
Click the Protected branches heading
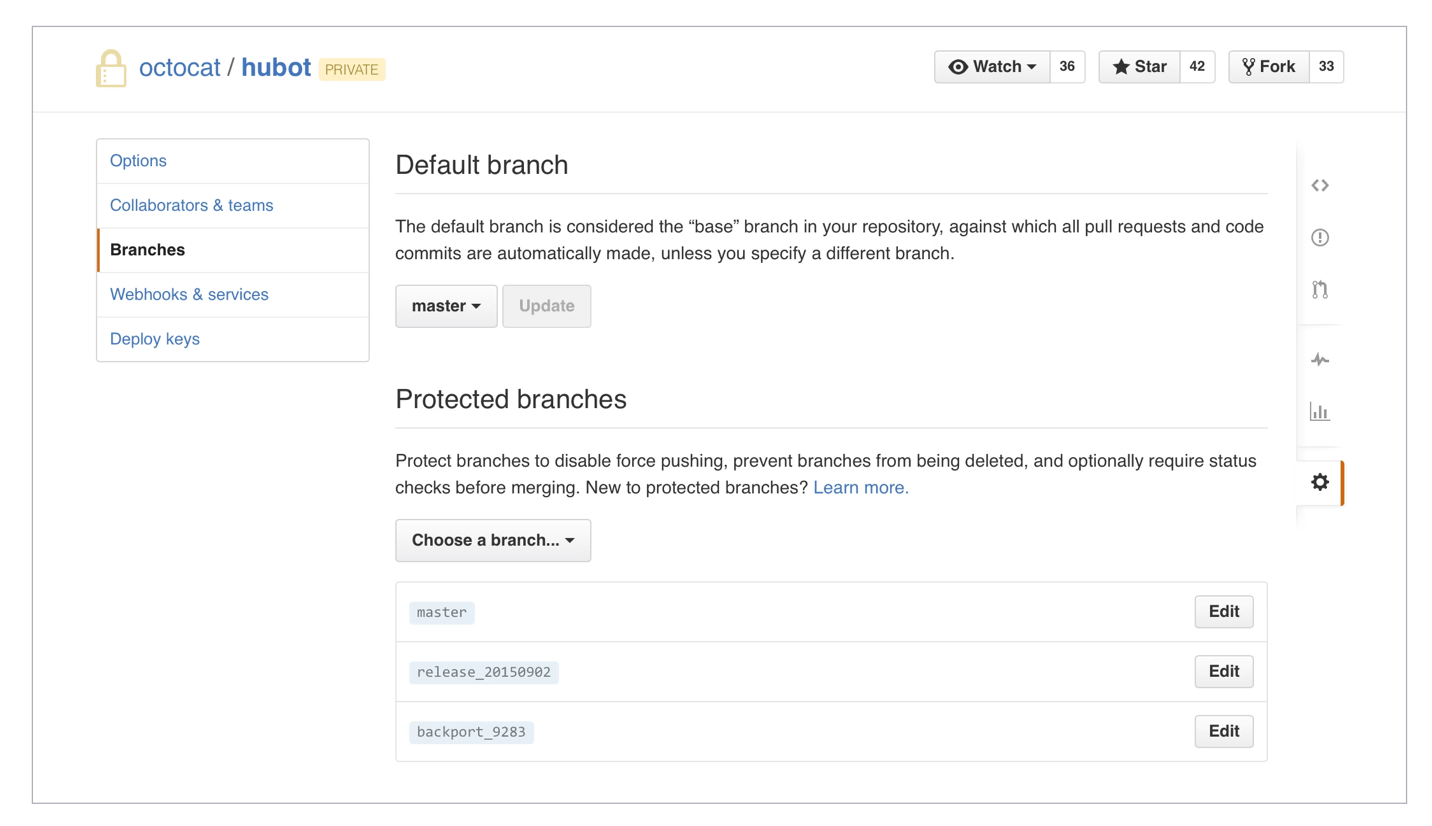[x=511, y=399]
